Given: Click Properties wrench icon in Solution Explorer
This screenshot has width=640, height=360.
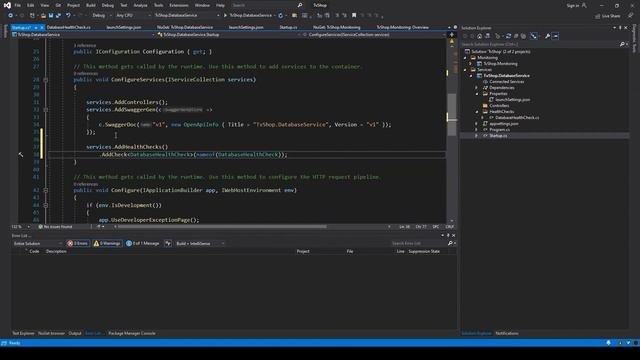Looking at the screenshot, I should pyautogui.click(x=547, y=36).
